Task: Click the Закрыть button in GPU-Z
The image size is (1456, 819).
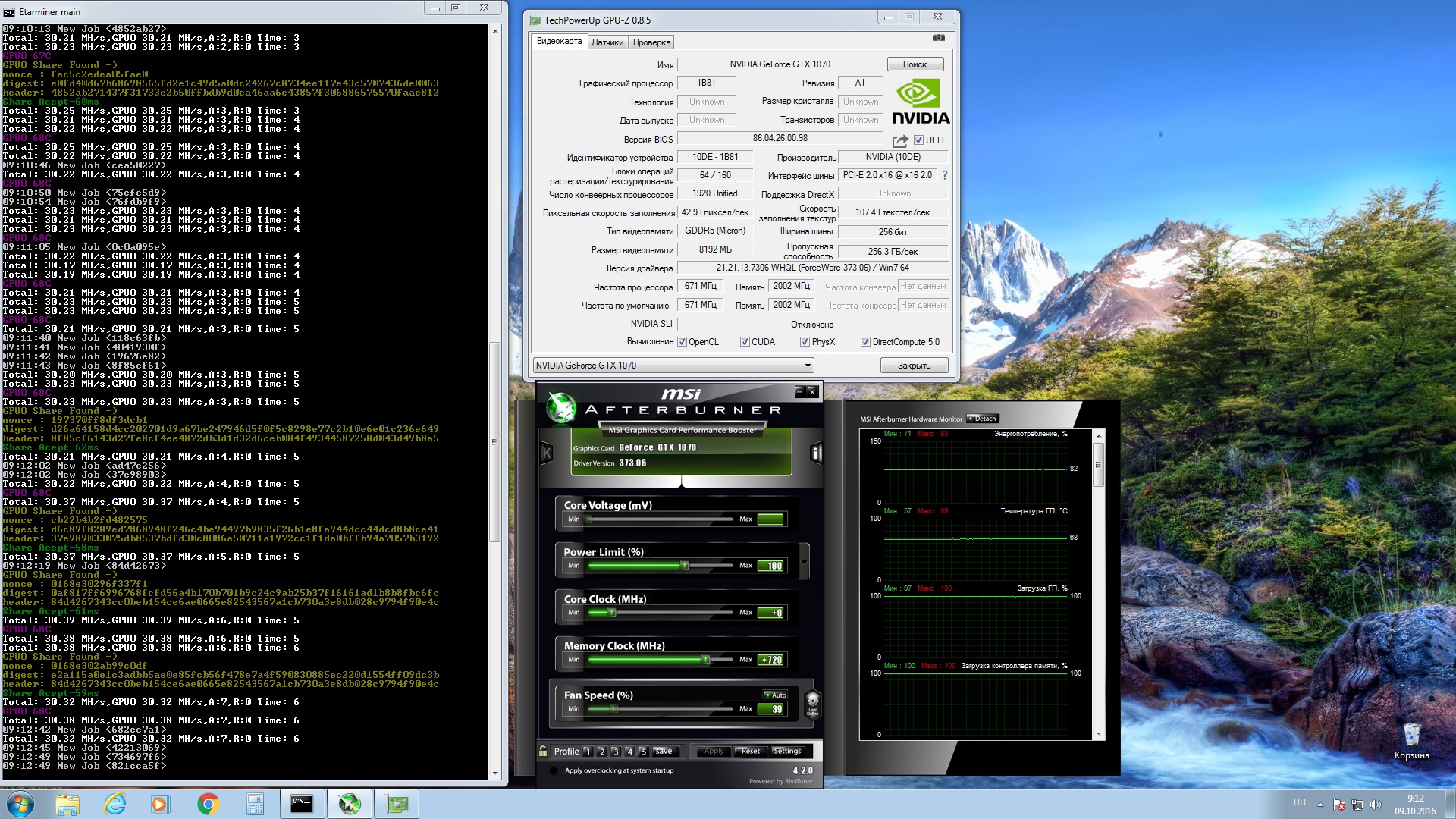Action: [x=914, y=366]
